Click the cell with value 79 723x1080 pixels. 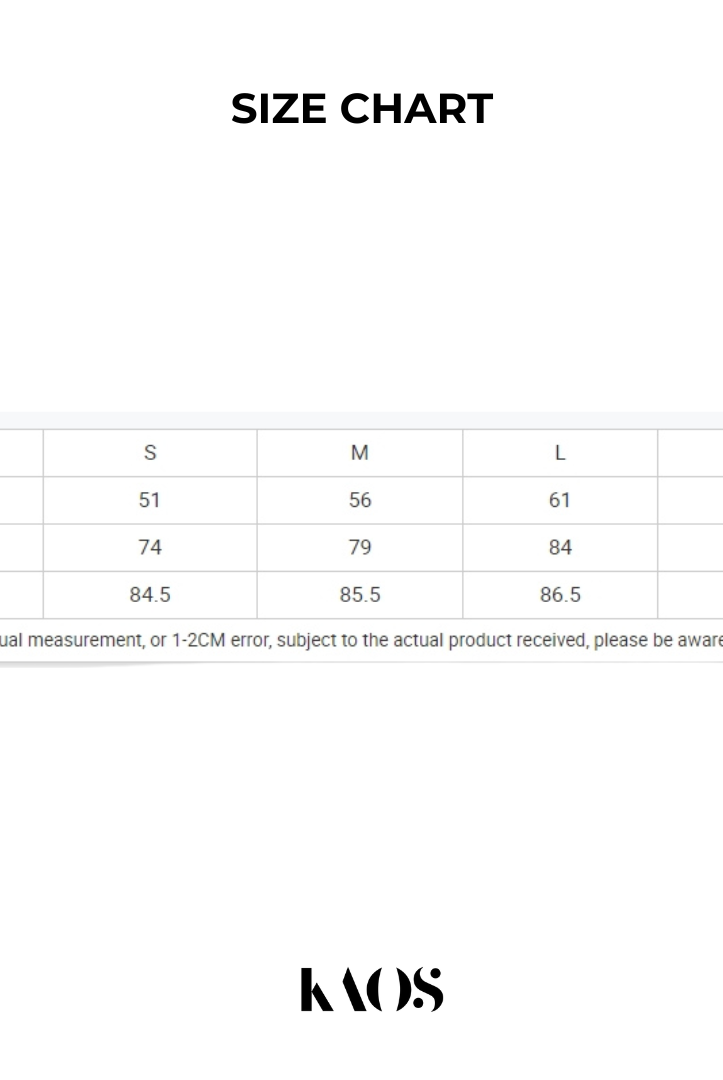coord(360,547)
